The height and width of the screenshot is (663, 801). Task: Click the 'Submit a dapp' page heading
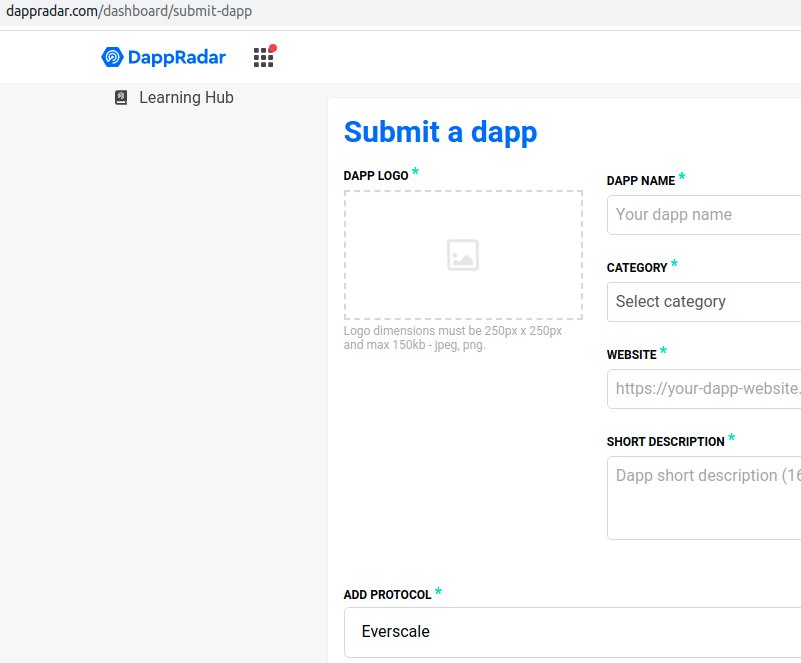(440, 132)
